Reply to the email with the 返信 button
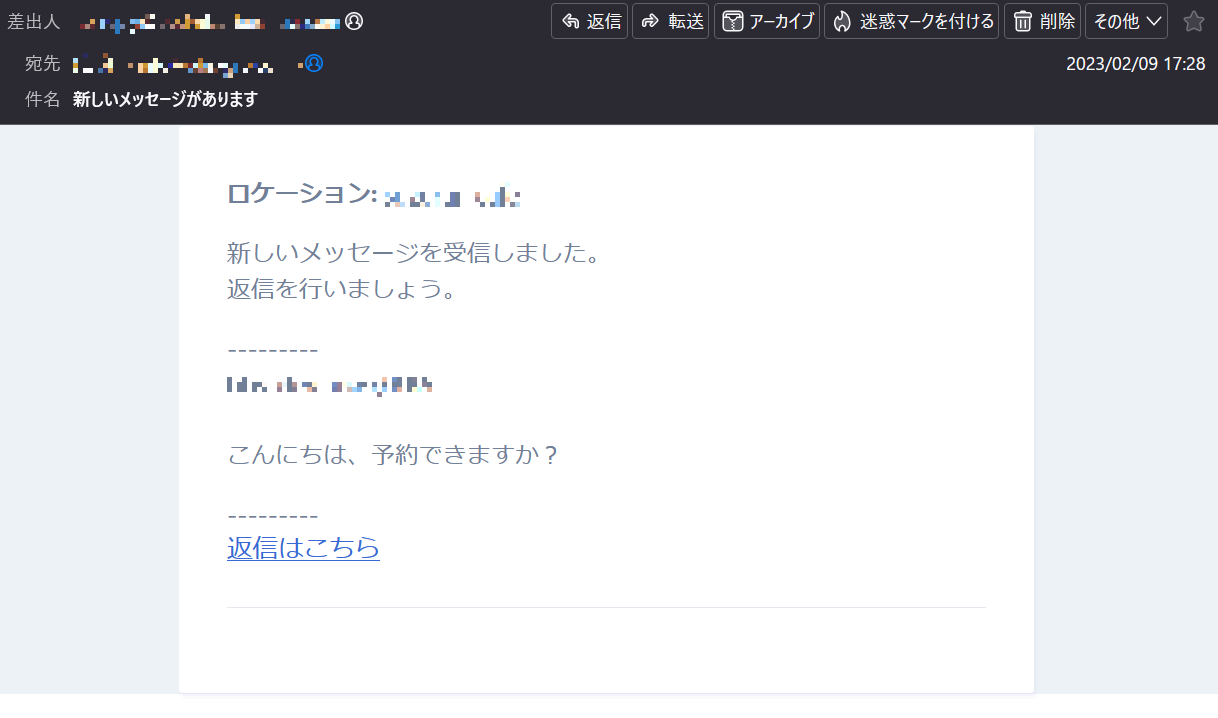1218x718 pixels. tap(589, 21)
